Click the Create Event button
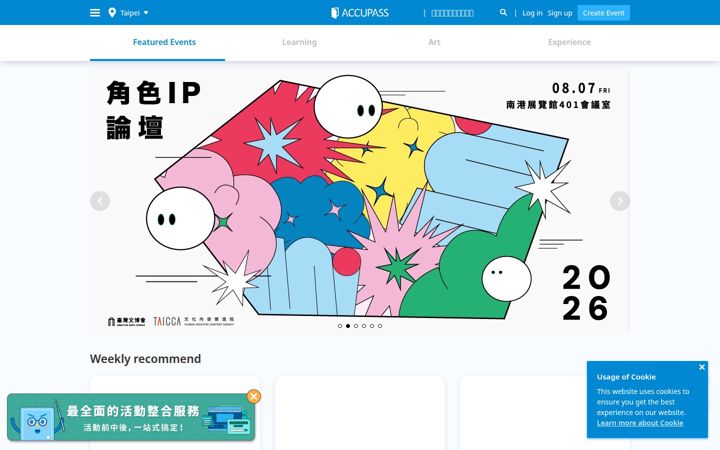Image resolution: width=720 pixels, height=450 pixels. [x=603, y=13]
